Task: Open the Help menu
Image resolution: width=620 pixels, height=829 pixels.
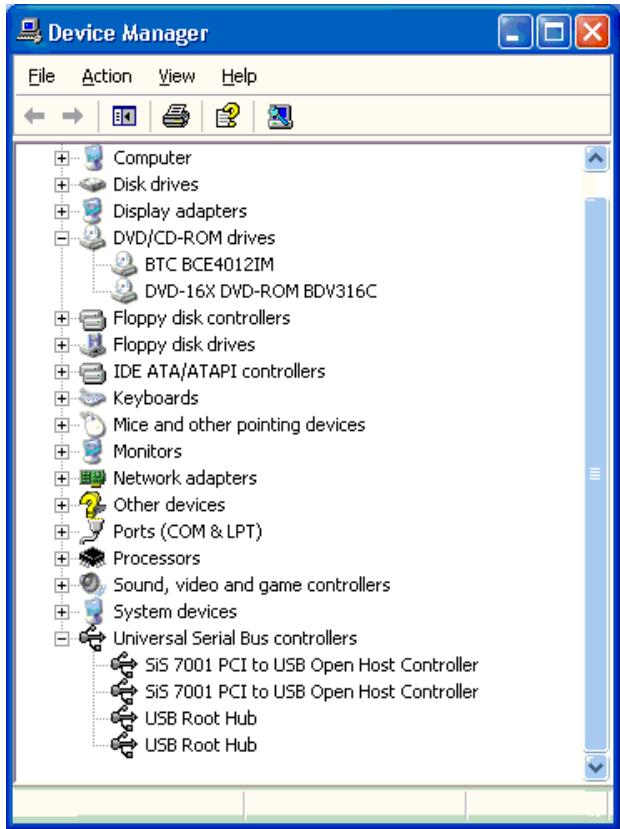Action: [x=239, y=77]
